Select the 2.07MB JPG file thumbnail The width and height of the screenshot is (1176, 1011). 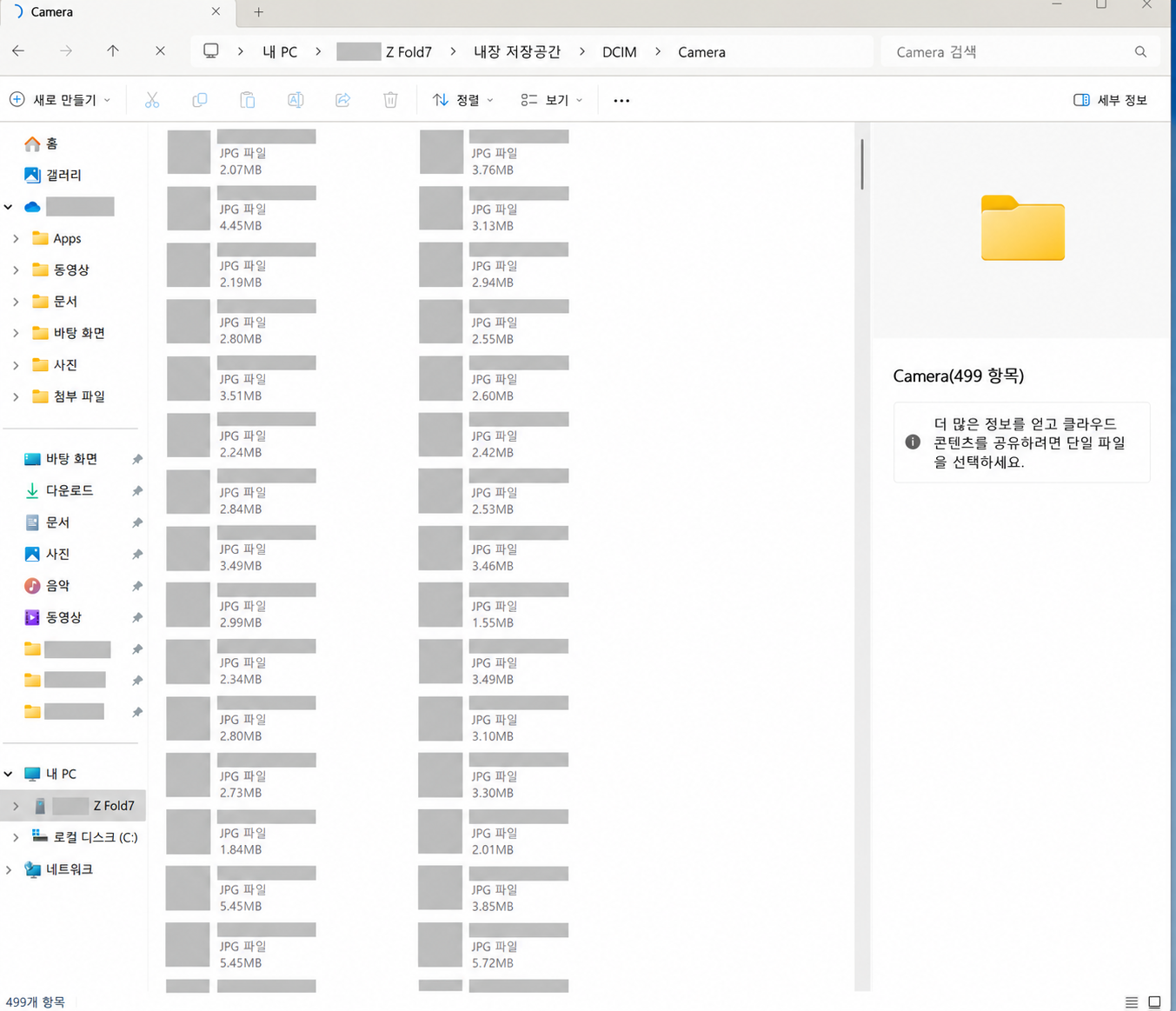[189, 152]
